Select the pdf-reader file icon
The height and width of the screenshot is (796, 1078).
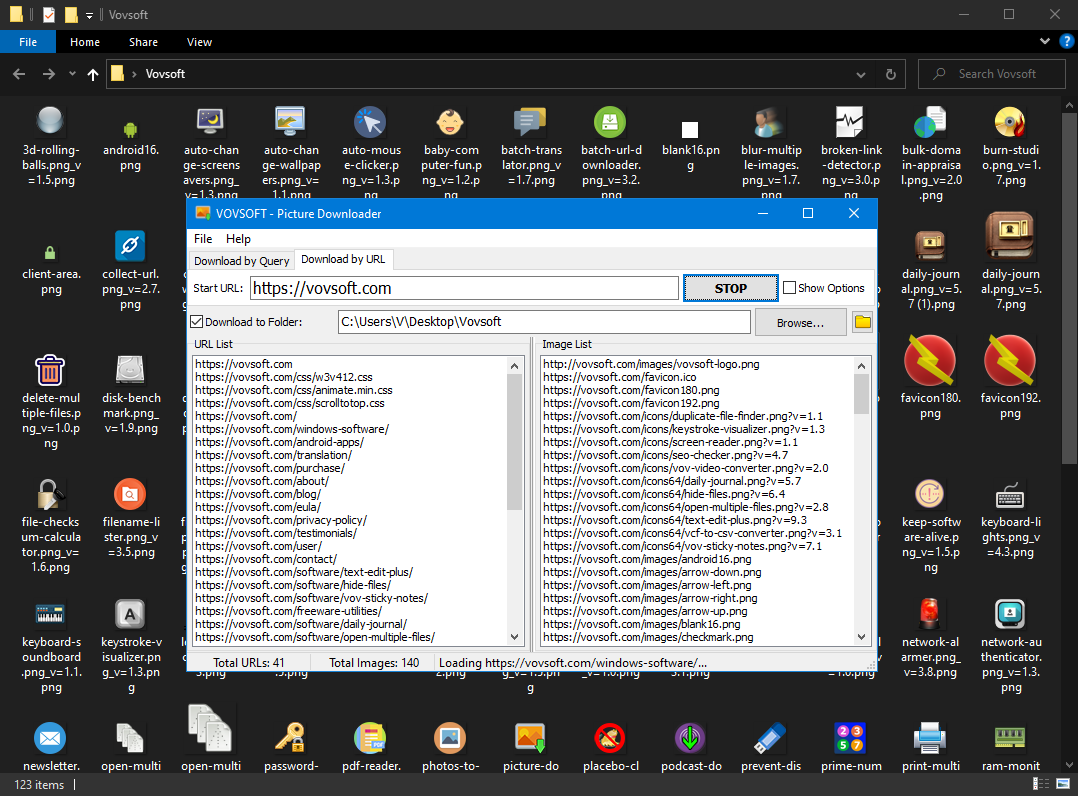[x=370, y=736]
